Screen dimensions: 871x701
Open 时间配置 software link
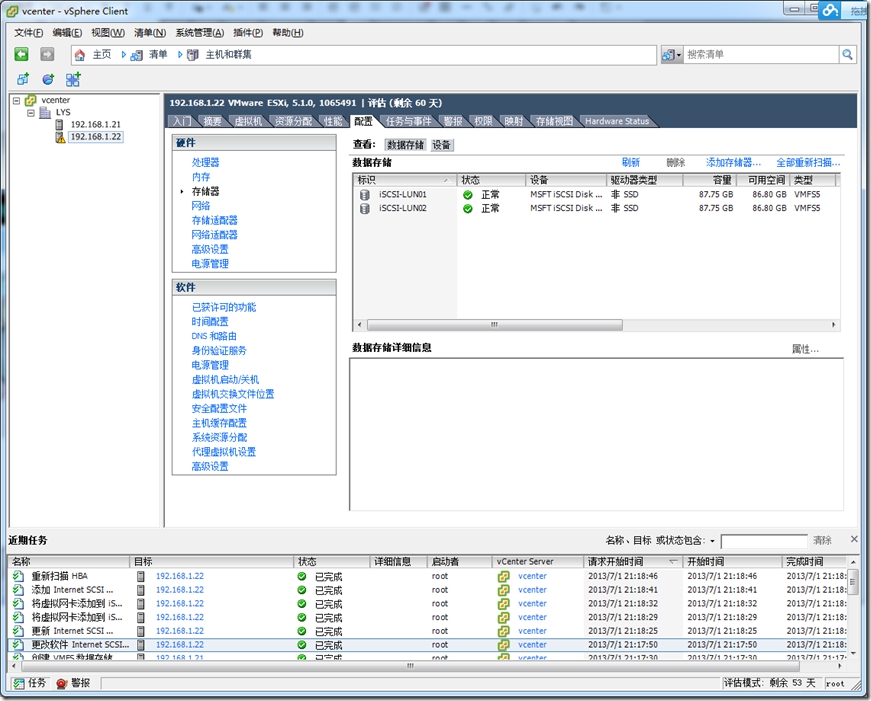tap(210, 322)
